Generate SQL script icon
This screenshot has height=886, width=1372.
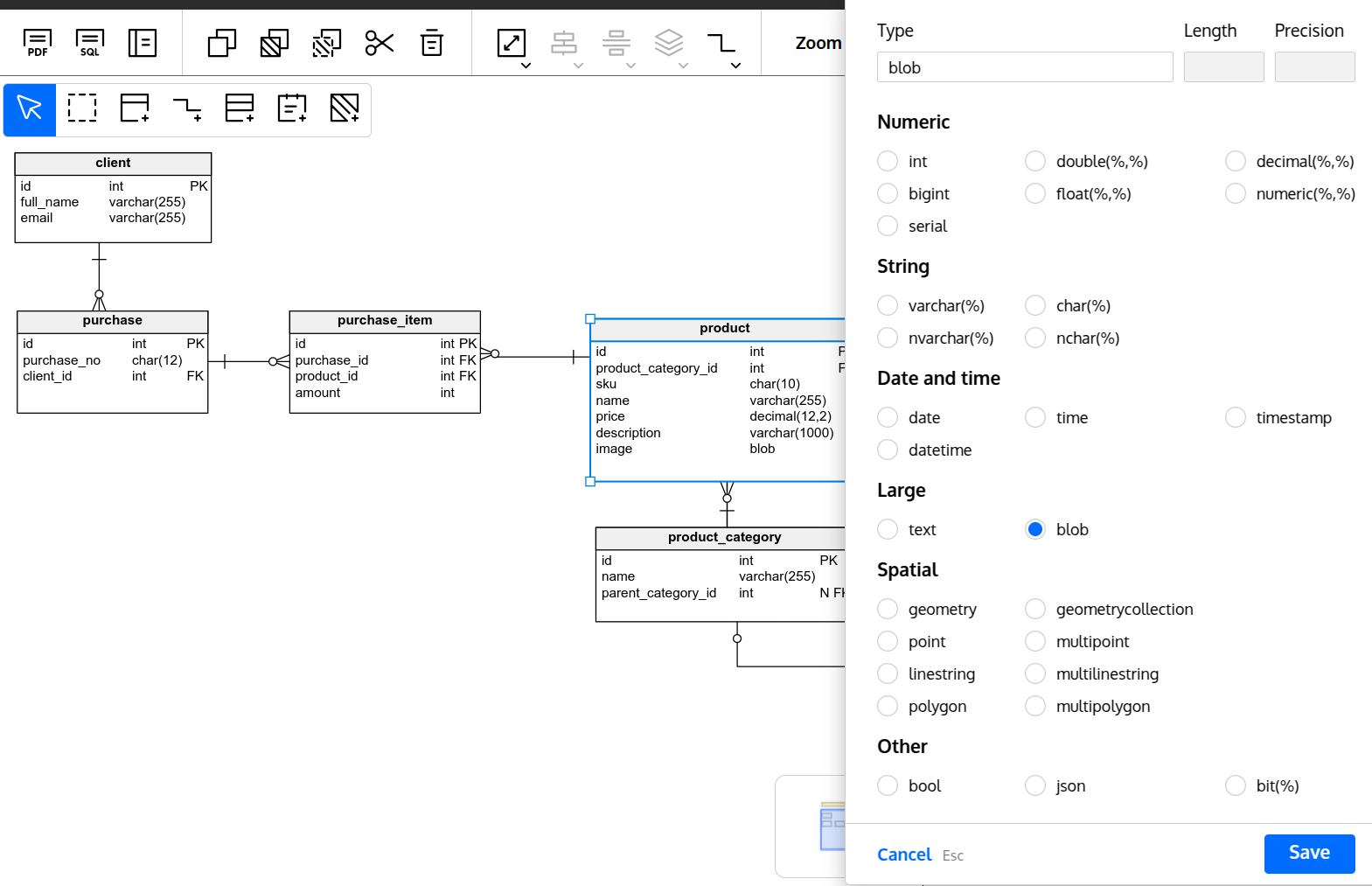(90, 43)
